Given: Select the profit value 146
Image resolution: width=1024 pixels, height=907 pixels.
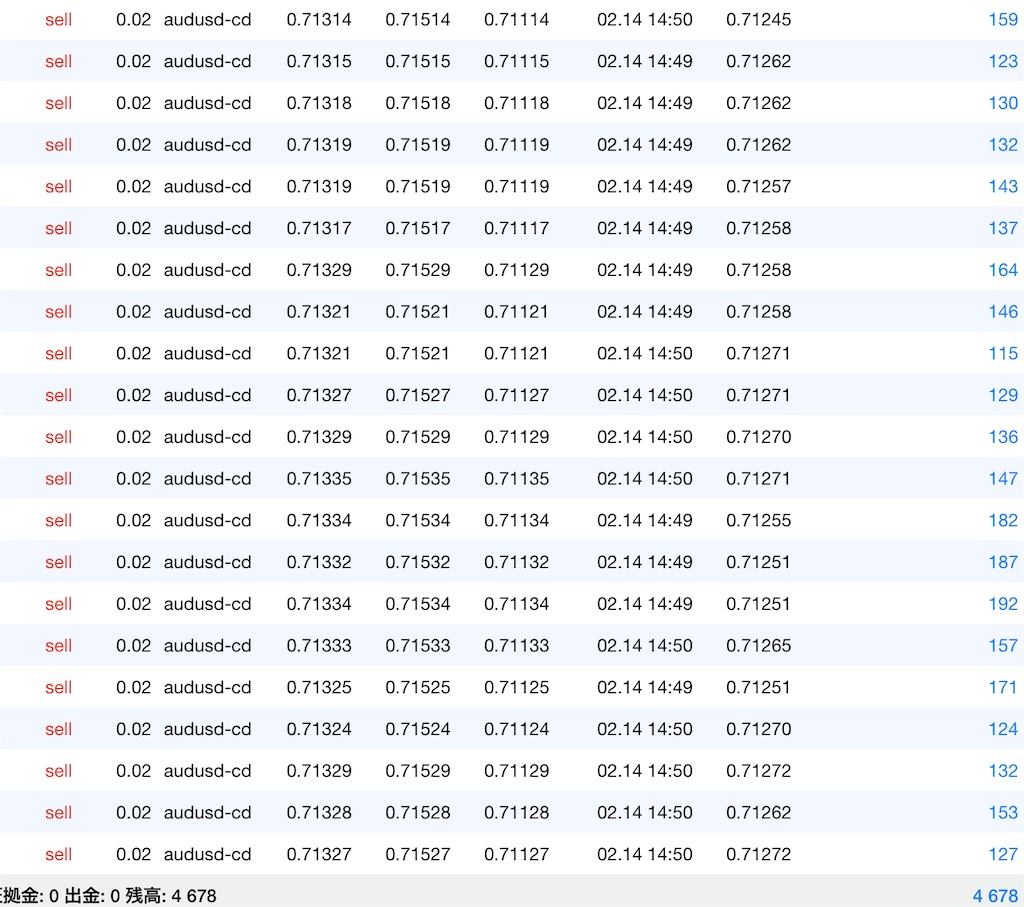Looking at the screenshot, I should 1003,312.
